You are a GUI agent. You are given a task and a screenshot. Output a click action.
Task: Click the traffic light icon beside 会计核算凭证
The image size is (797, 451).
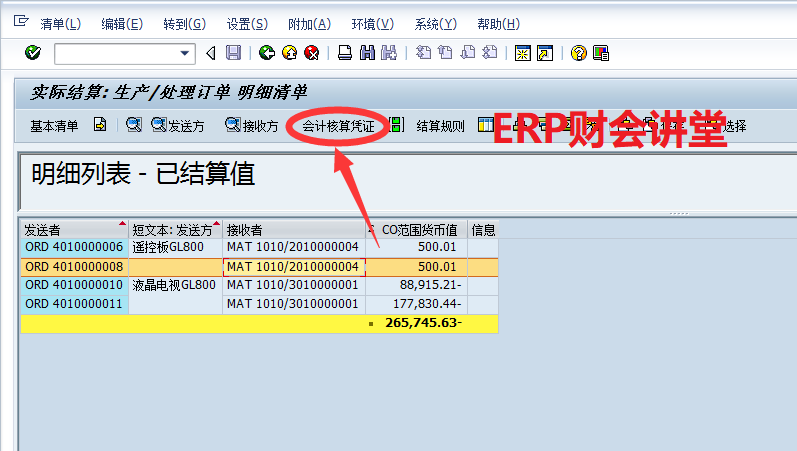[397, 125]
